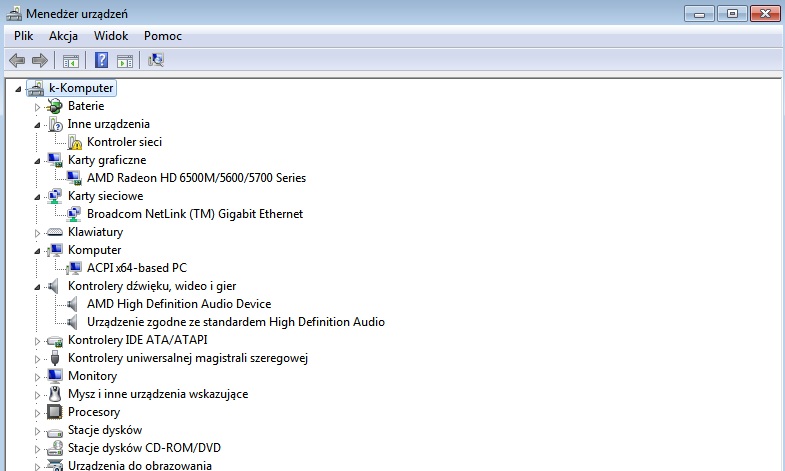The image size is (785, 471).
Task: Select Broadcom NetLink (TM) Gigabit Ethernet
Action: [195, 214]
